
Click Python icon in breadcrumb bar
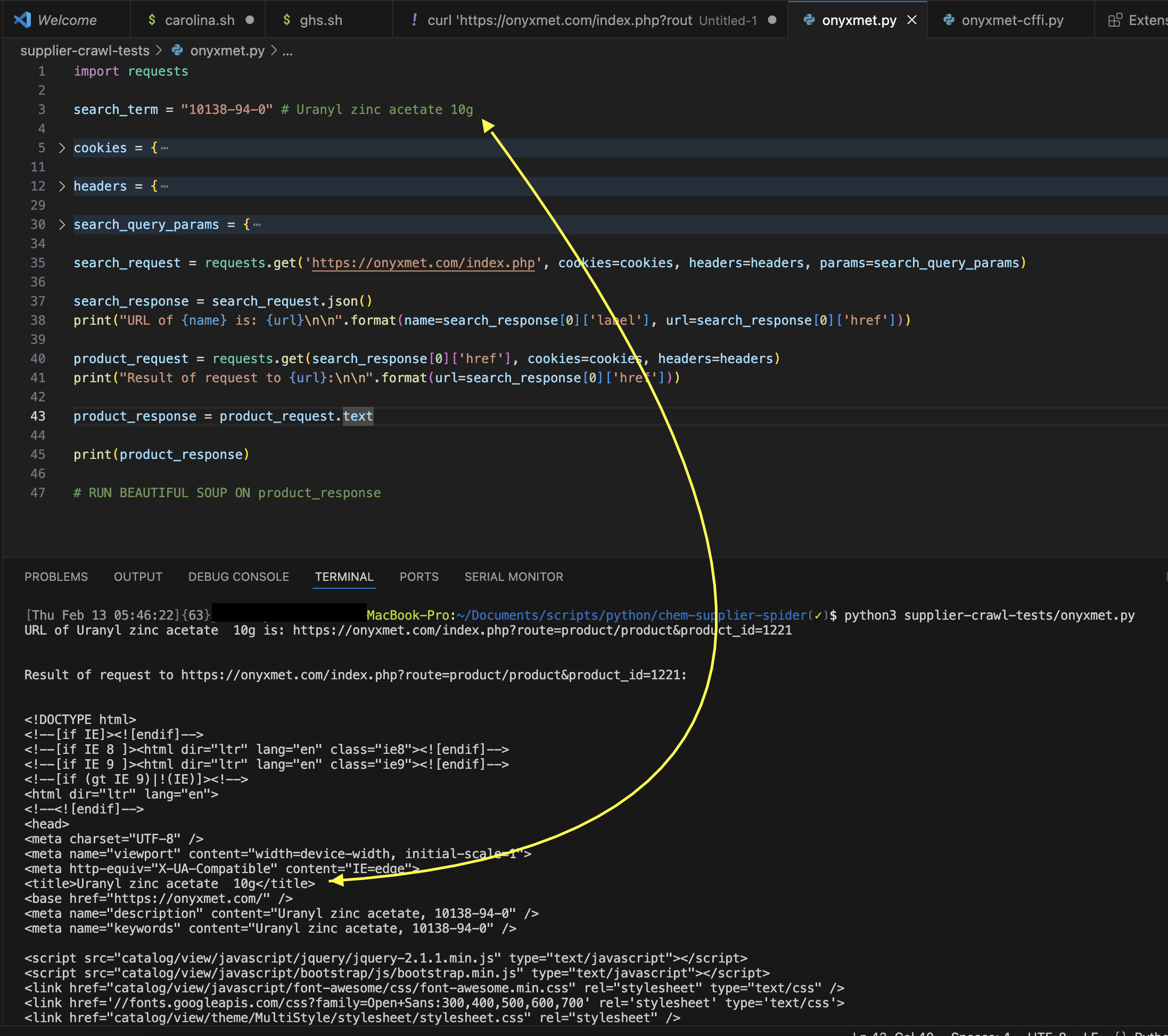178,51
